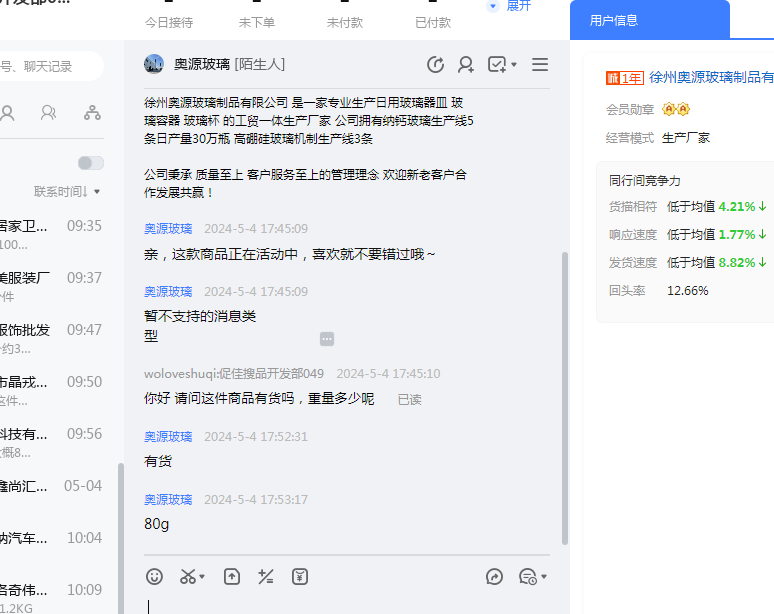
Task: Click the organization tree icon in sidebar
Action: point(92,112)
